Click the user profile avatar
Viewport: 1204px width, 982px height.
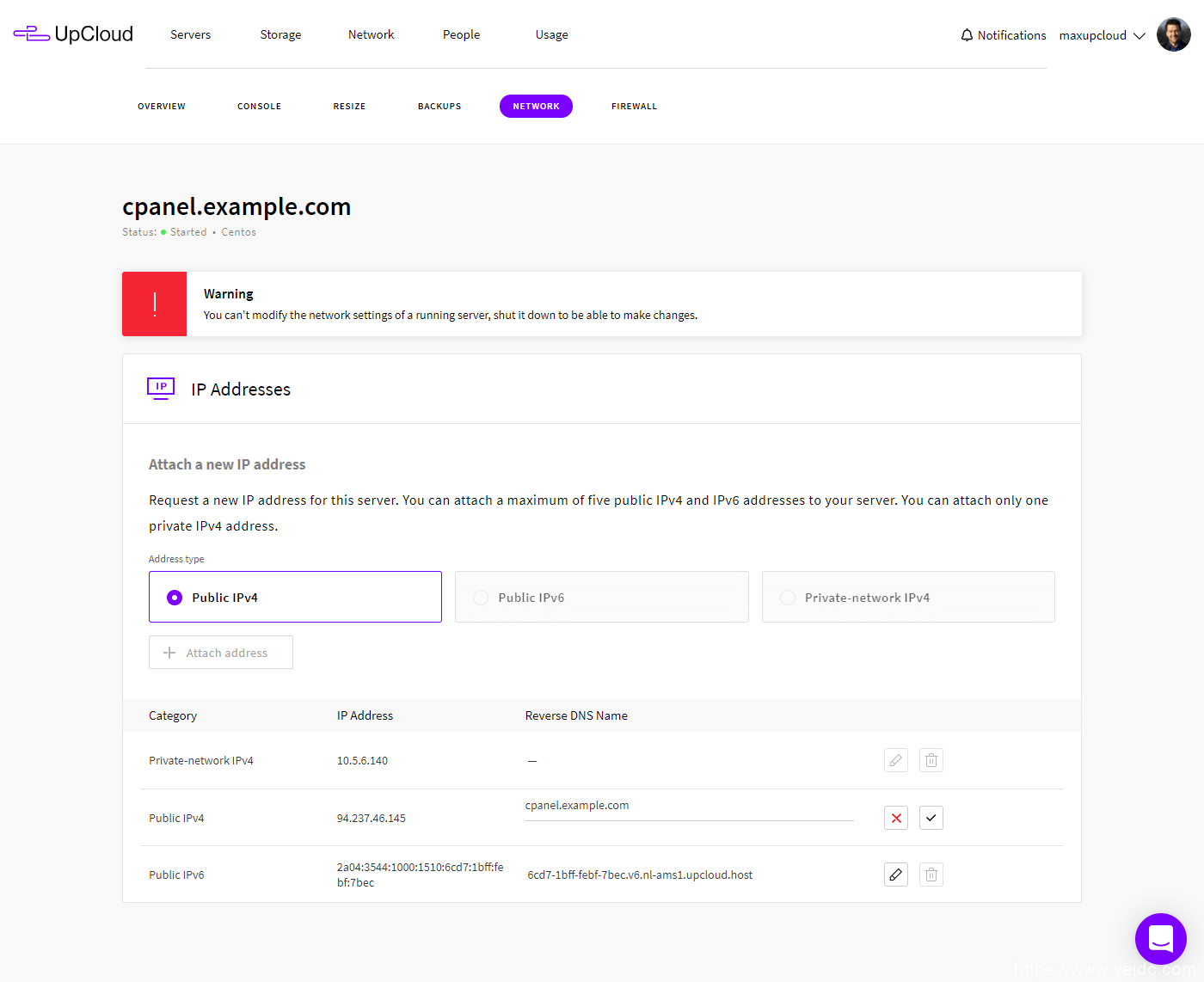(1173, 35)
